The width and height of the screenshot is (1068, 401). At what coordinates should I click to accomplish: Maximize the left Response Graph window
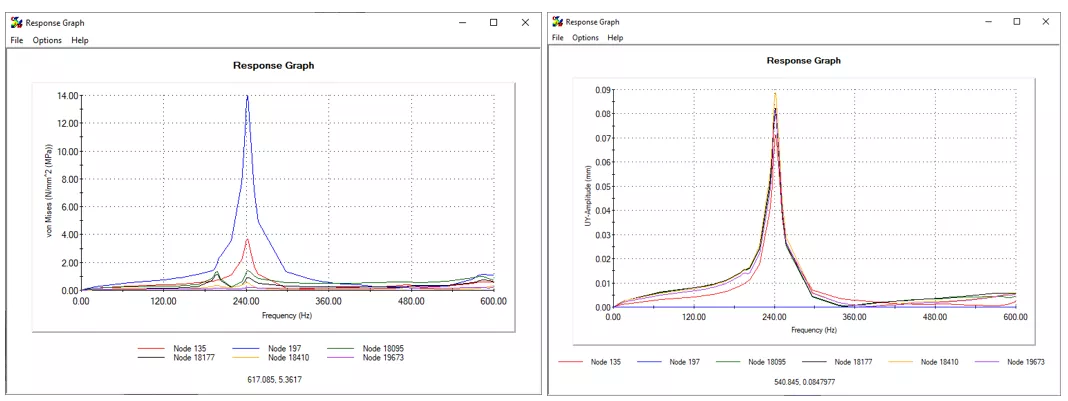493,22
